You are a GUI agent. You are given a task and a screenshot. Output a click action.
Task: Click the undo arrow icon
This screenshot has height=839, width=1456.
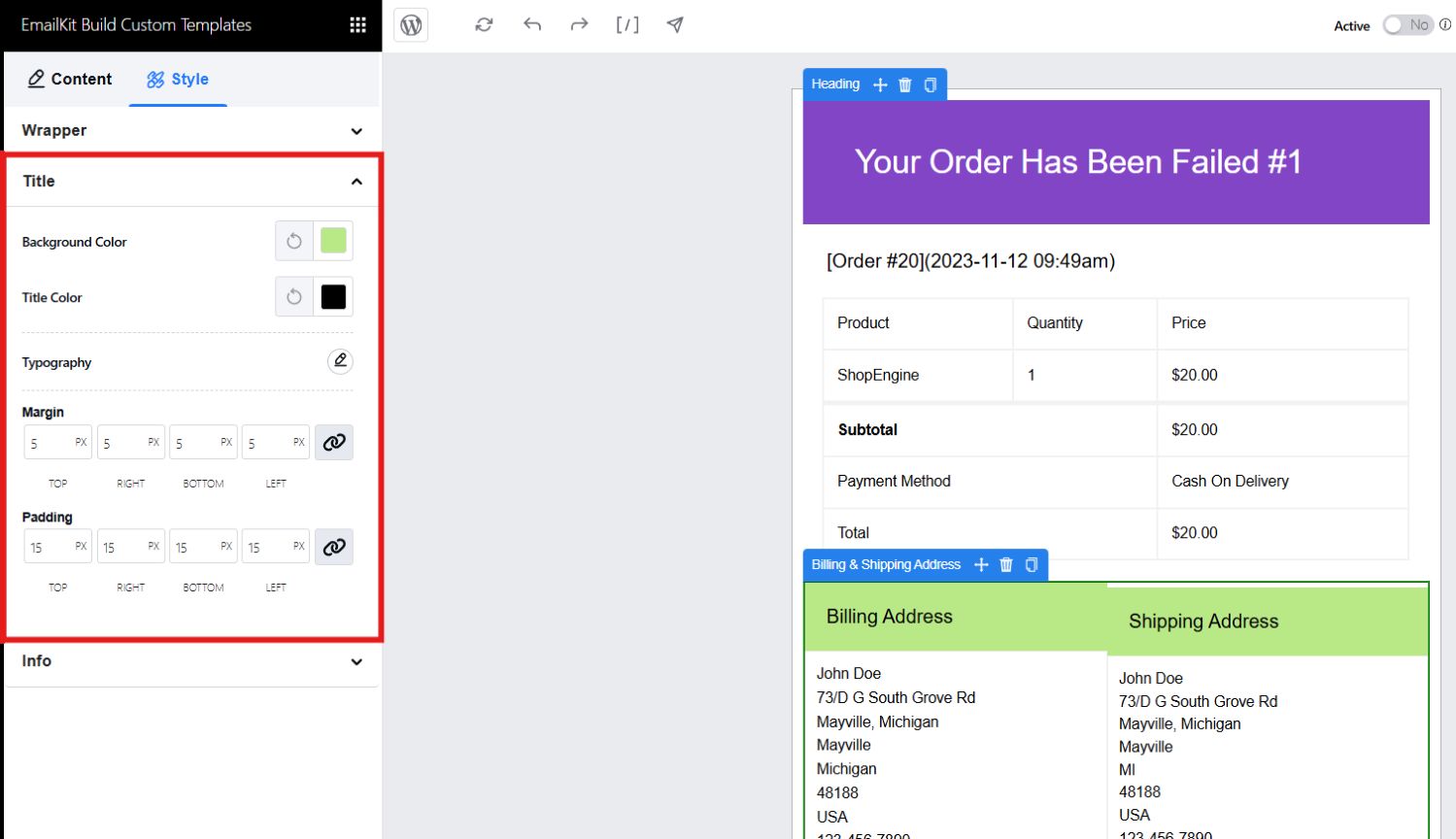pos(531,25)
